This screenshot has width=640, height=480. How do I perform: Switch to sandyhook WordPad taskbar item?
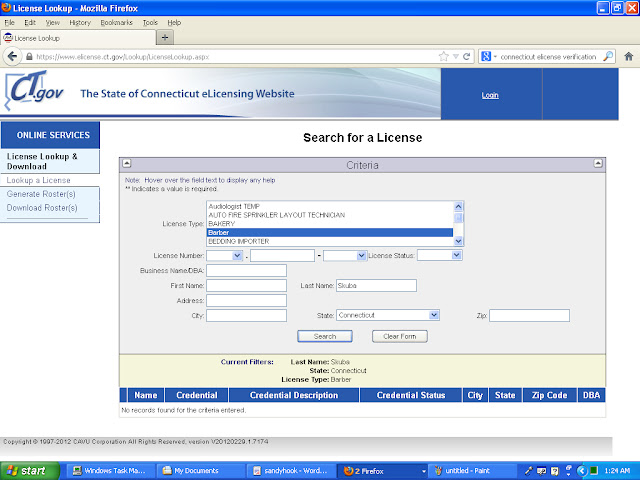291,471
